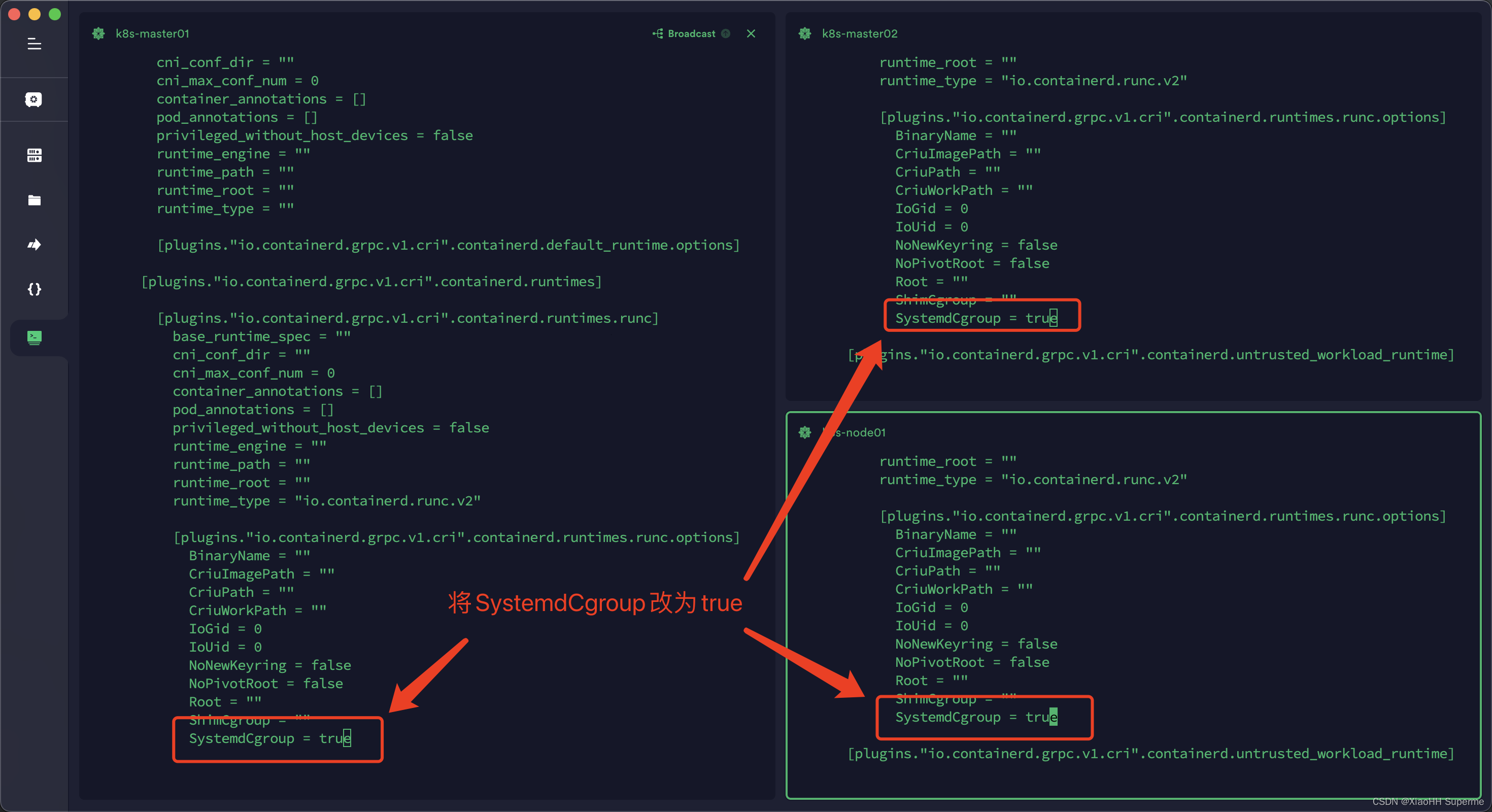Click 'CriuWorkPath = ""' in k8s-node01

click(x=964, y=589)
